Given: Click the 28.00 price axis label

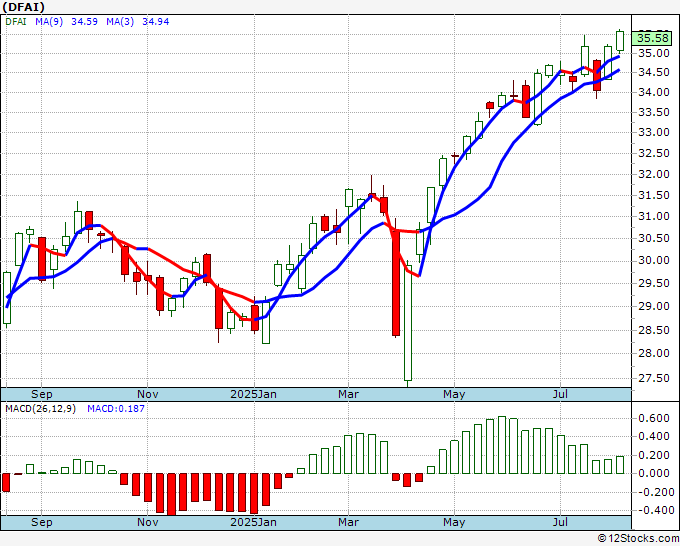Looking at the screenshot, I should point(654,353).
